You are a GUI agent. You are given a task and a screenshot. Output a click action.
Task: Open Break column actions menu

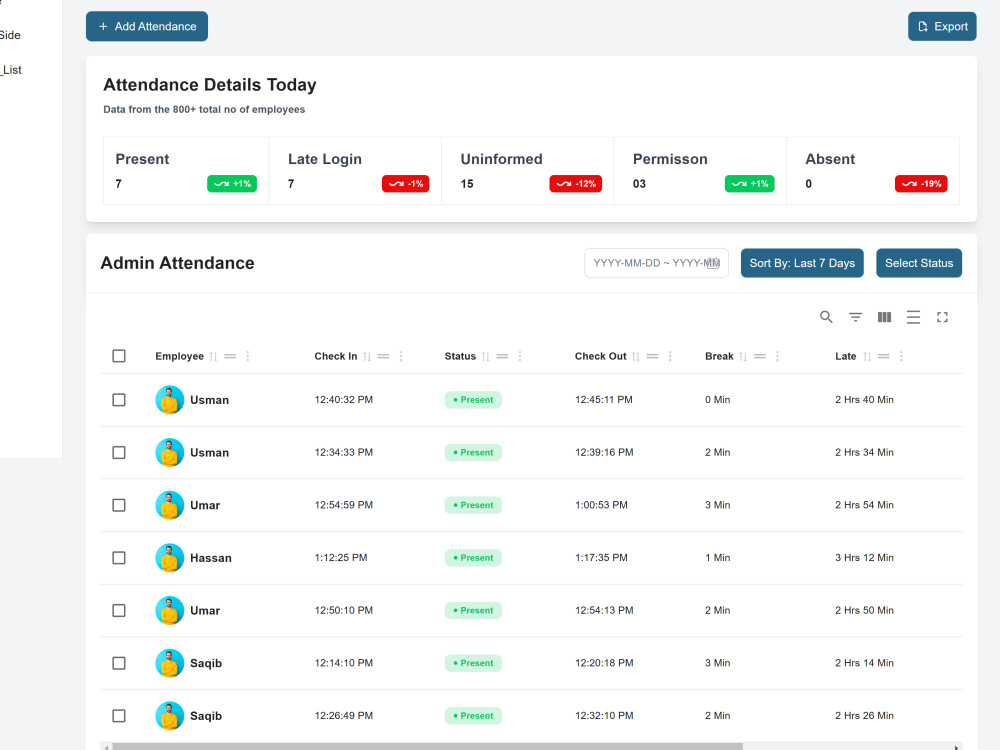click(x=777, y=357)
